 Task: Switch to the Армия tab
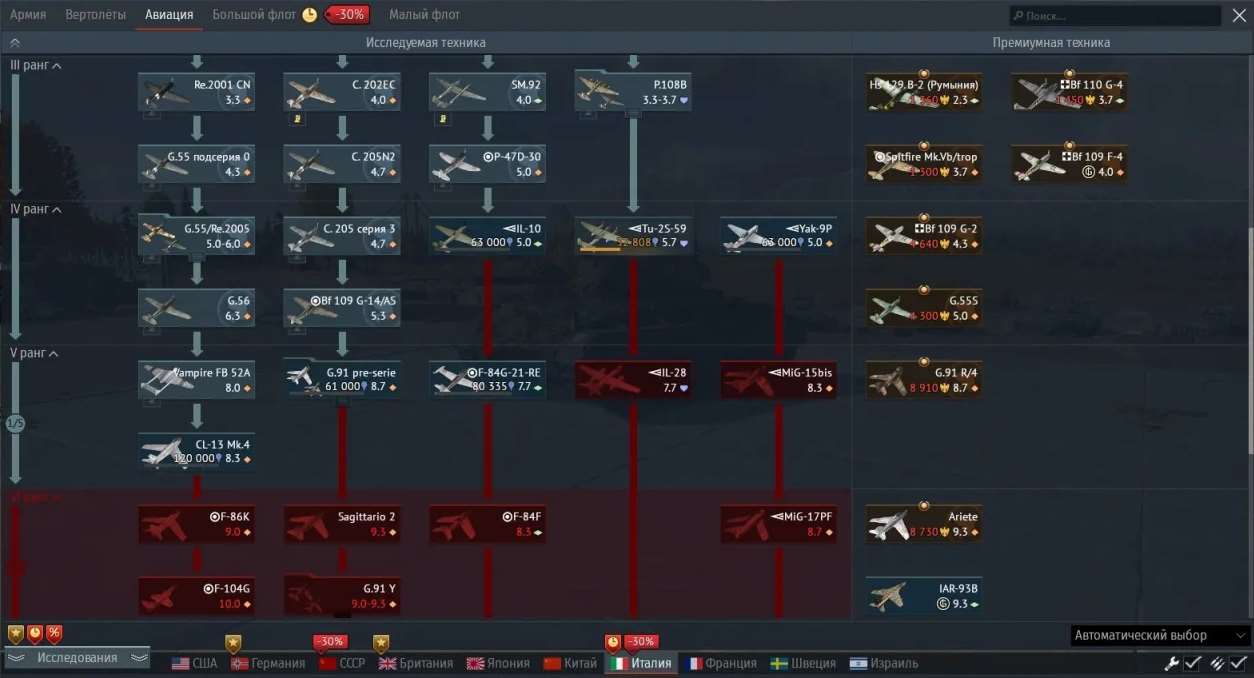(x=28, y=15)
